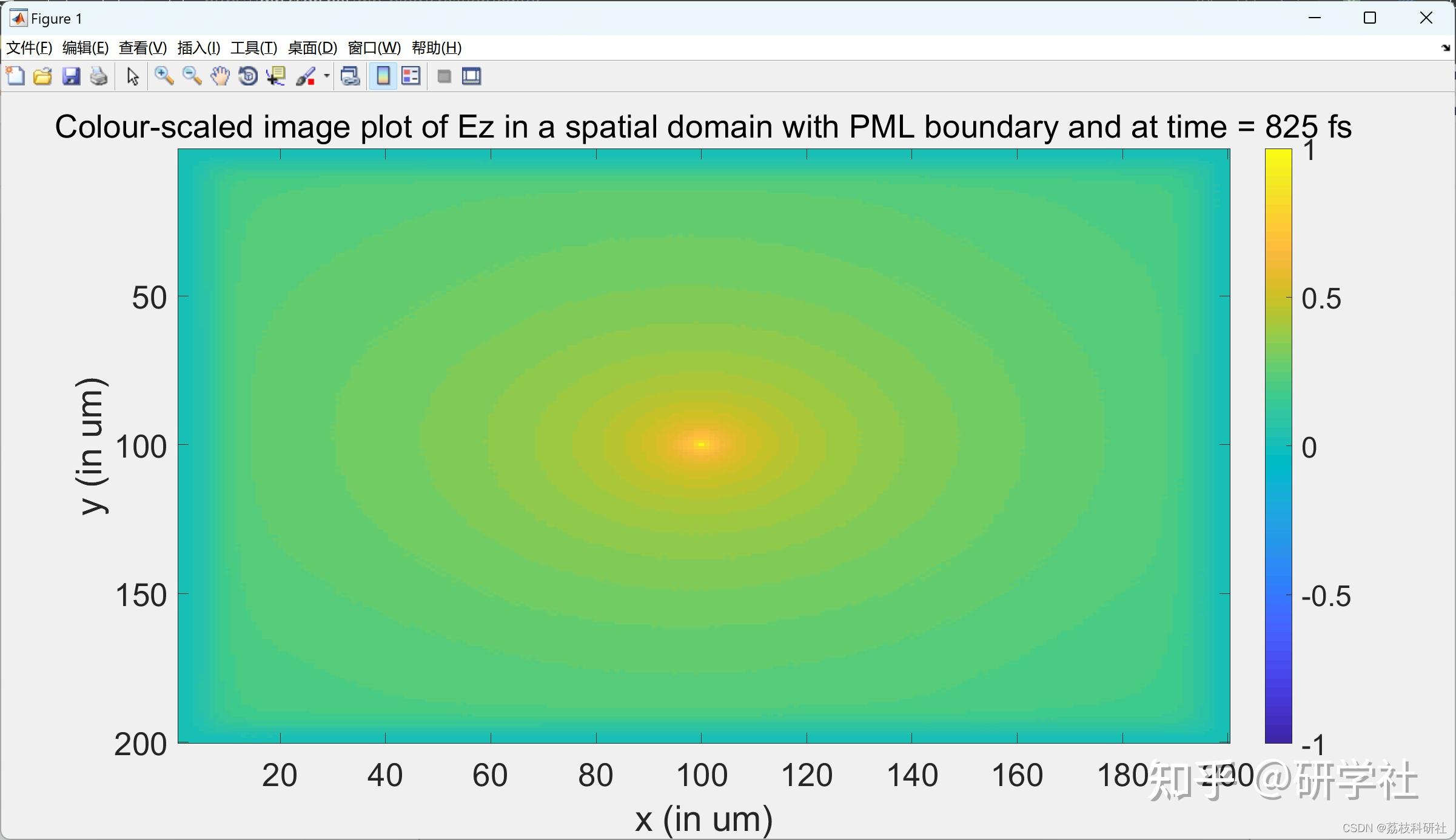Open the 帮助(H) menu
The height and width of the screenshot is (840, 1456).
click(436, 48)
